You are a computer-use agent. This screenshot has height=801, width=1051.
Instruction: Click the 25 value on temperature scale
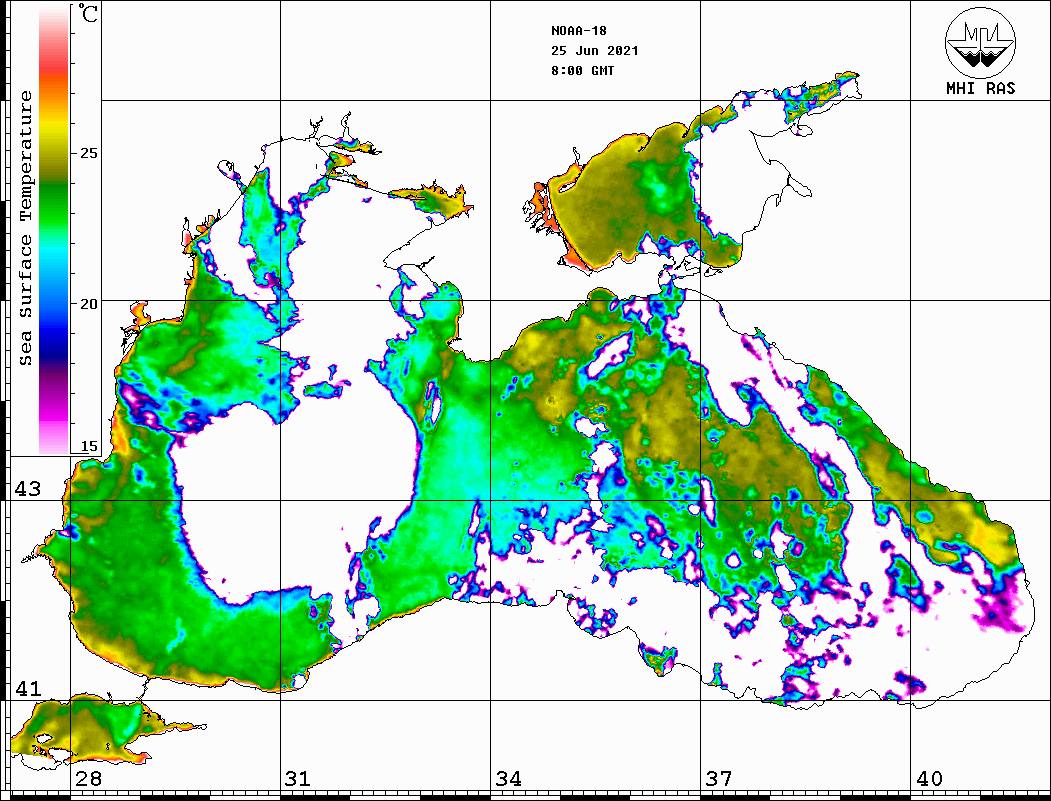click(x=88, y=153)
